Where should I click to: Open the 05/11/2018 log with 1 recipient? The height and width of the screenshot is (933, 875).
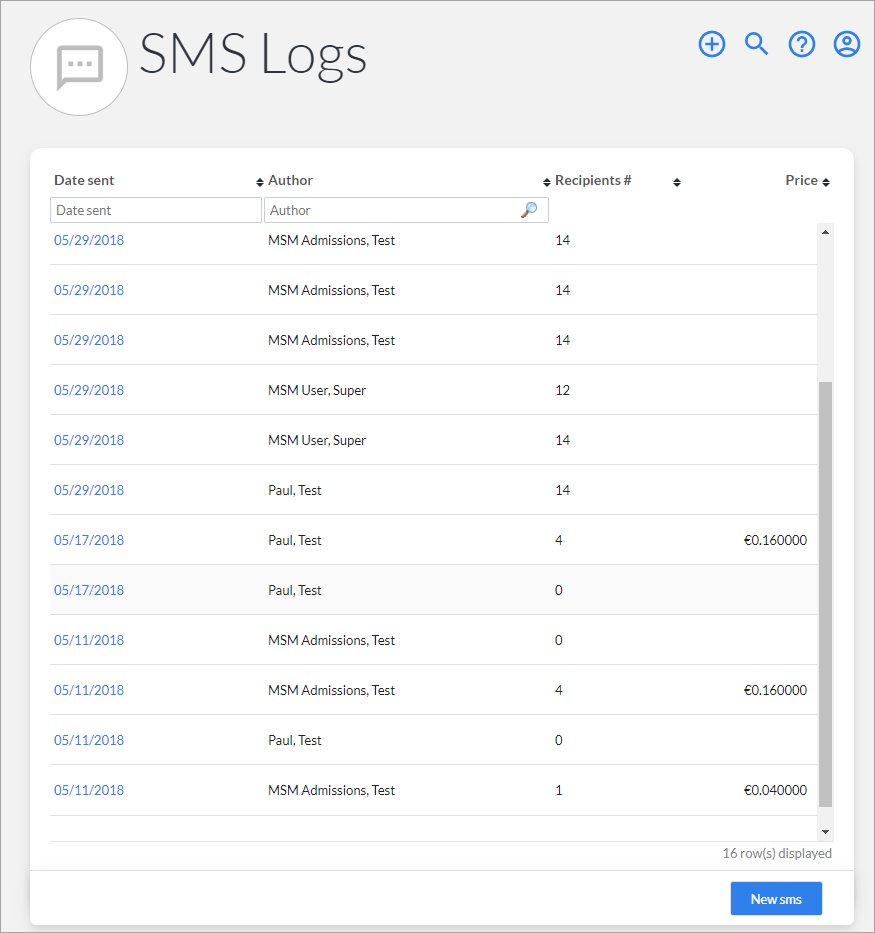tap(89, 790)
